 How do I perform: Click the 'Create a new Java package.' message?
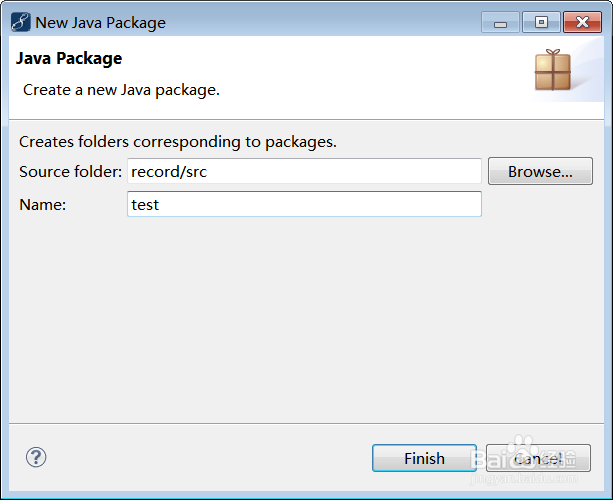point(121,89)
